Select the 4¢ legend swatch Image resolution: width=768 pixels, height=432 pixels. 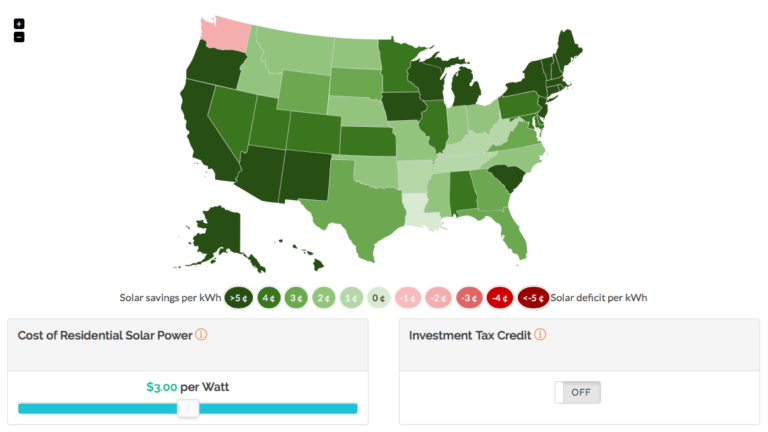(269, 298)
